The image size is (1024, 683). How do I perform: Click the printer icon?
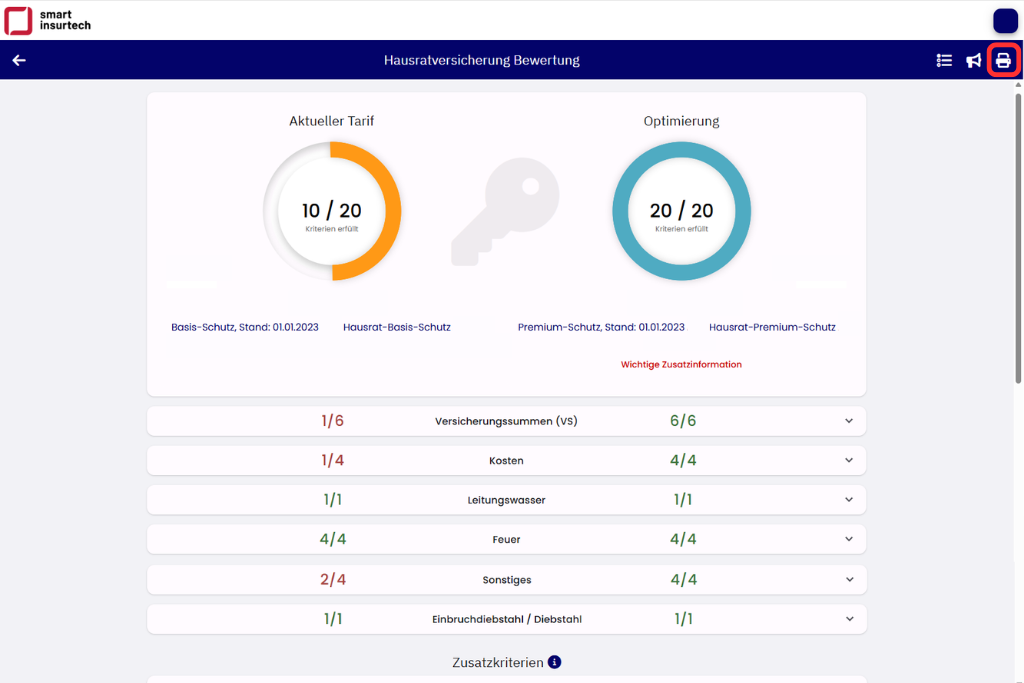click(x=1003, y=60)
